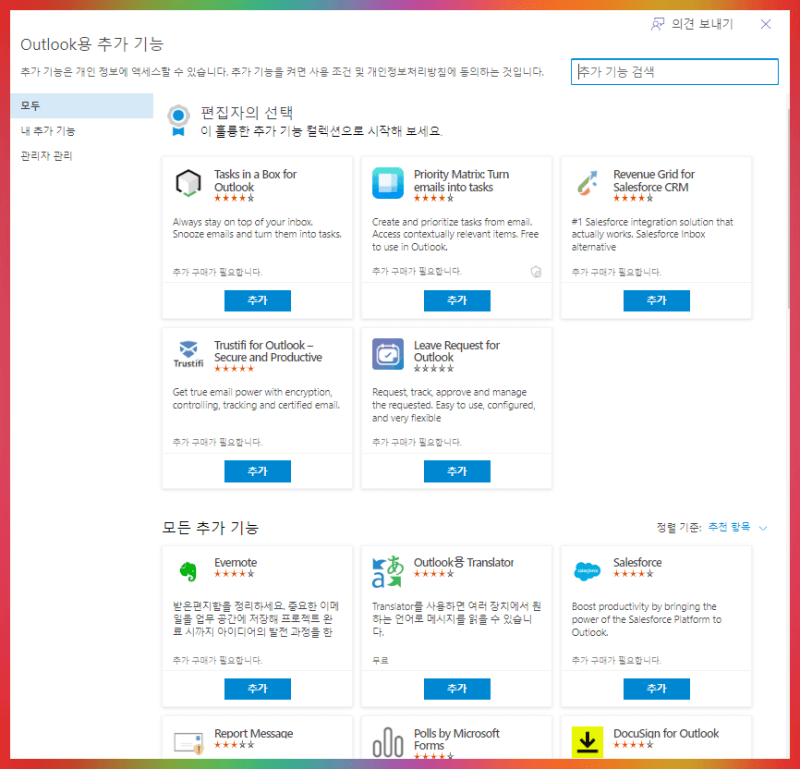Open the DocuSign for Outlook icon

(588, 740)
